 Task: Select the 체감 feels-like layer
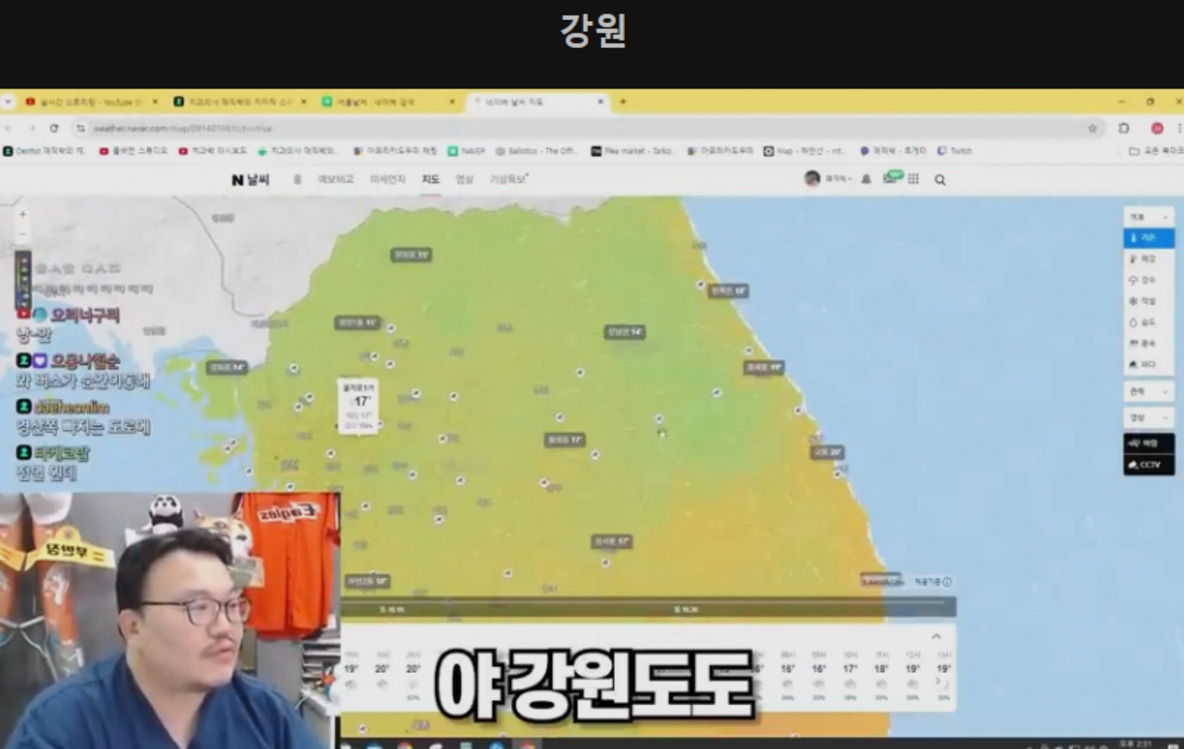(1149, 259)
